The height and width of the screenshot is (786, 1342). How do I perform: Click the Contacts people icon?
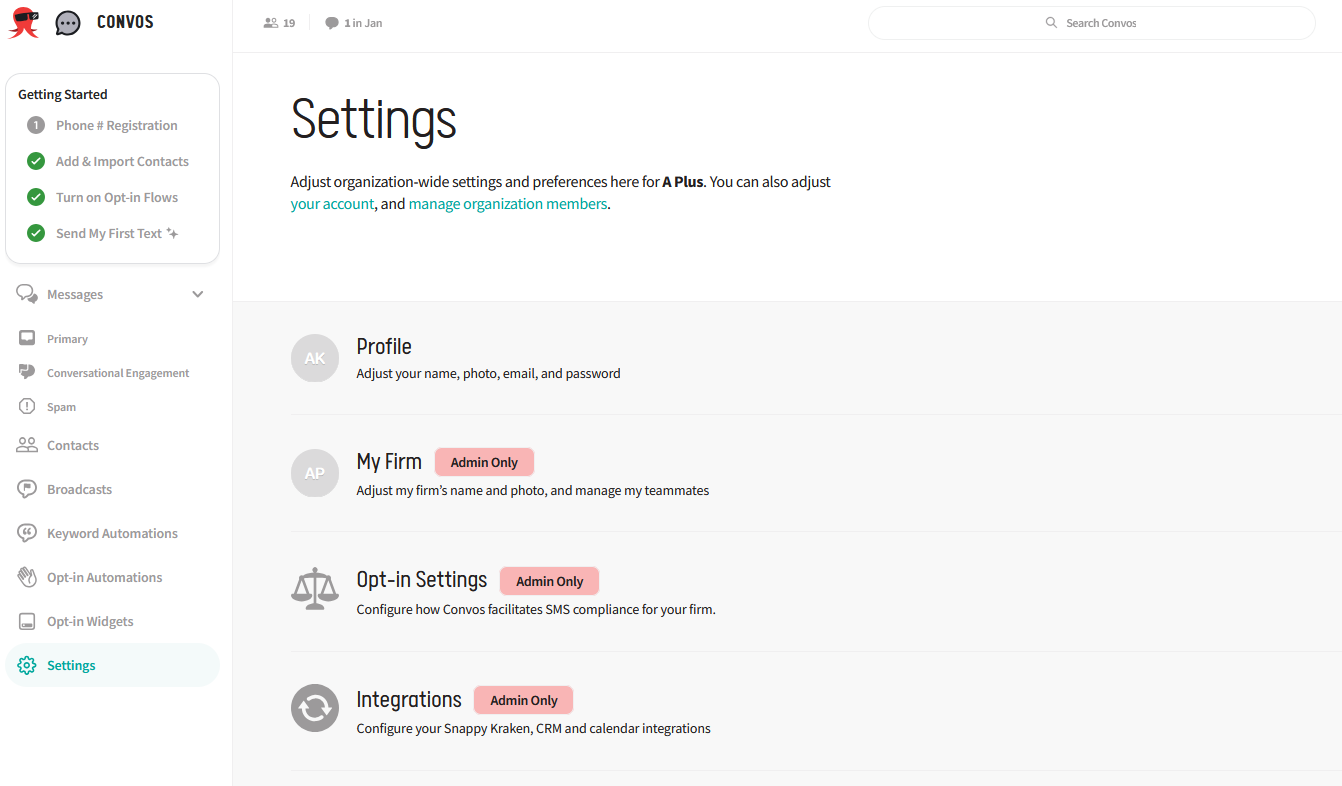click(x=27, y=445)
